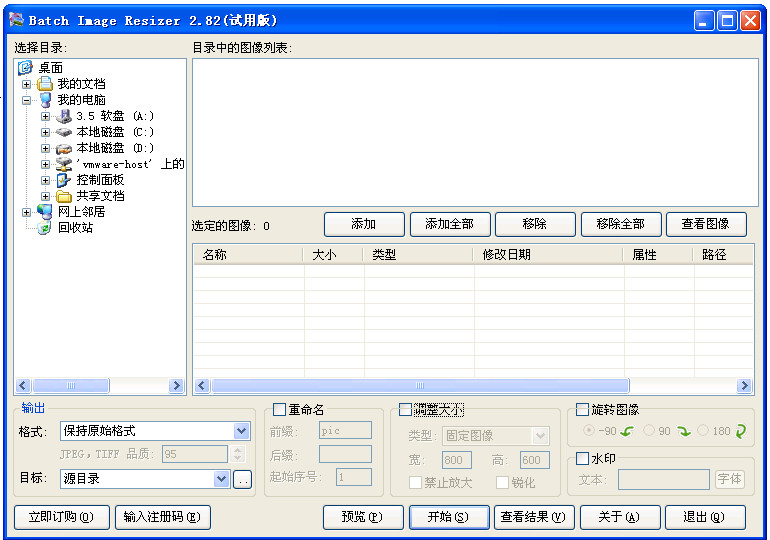
Task: Enable the 水印 watermark checkbox
Action: 582,459
